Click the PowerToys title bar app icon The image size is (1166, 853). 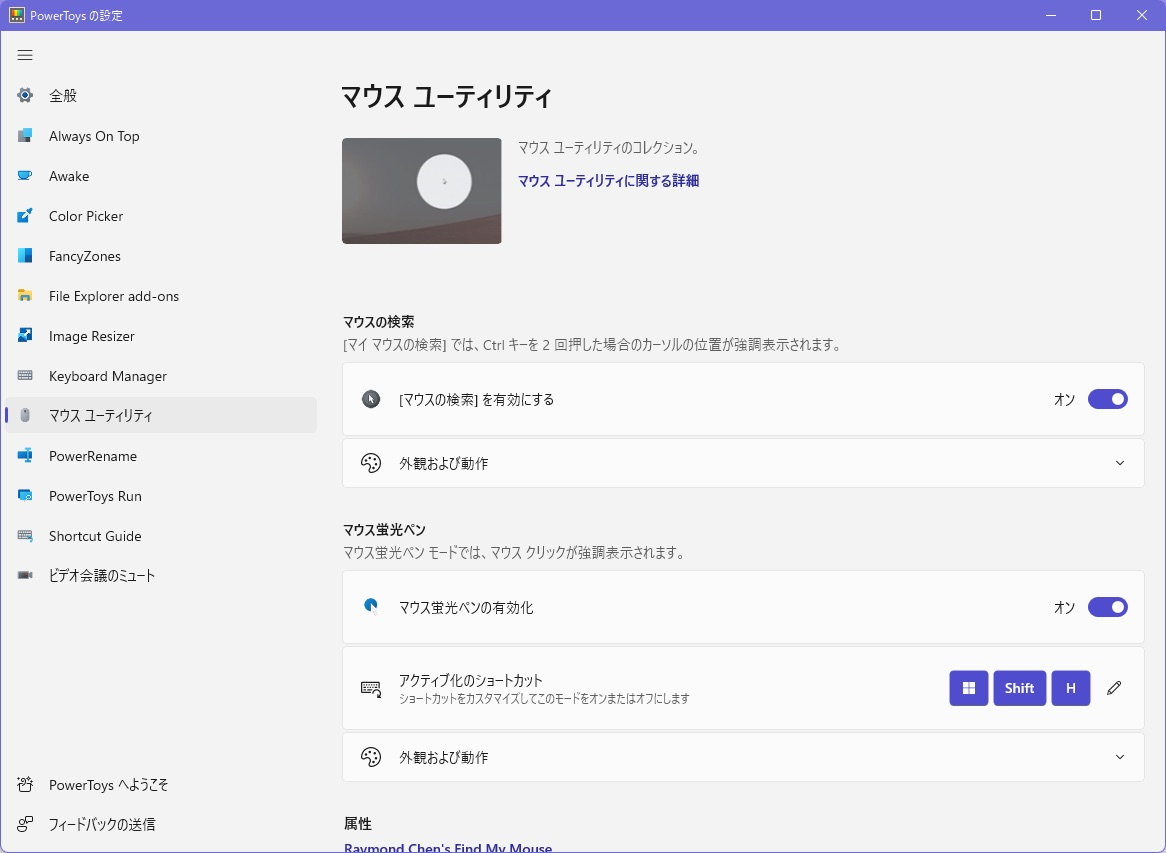16,15
